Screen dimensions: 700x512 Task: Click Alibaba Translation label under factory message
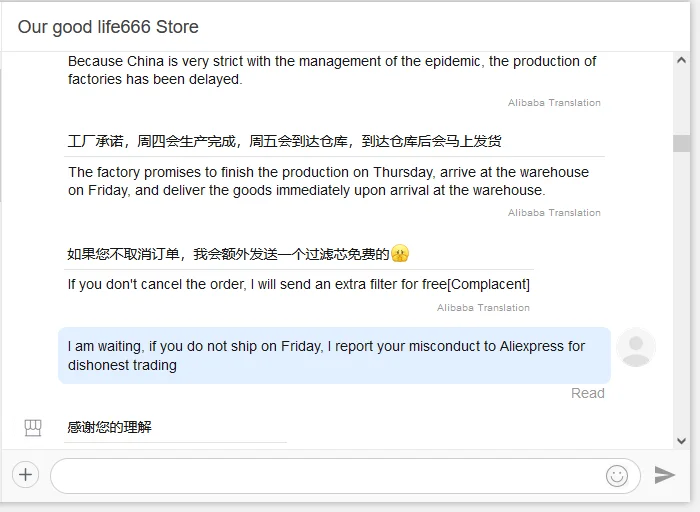pyautogui.click(x=554, y=213)
